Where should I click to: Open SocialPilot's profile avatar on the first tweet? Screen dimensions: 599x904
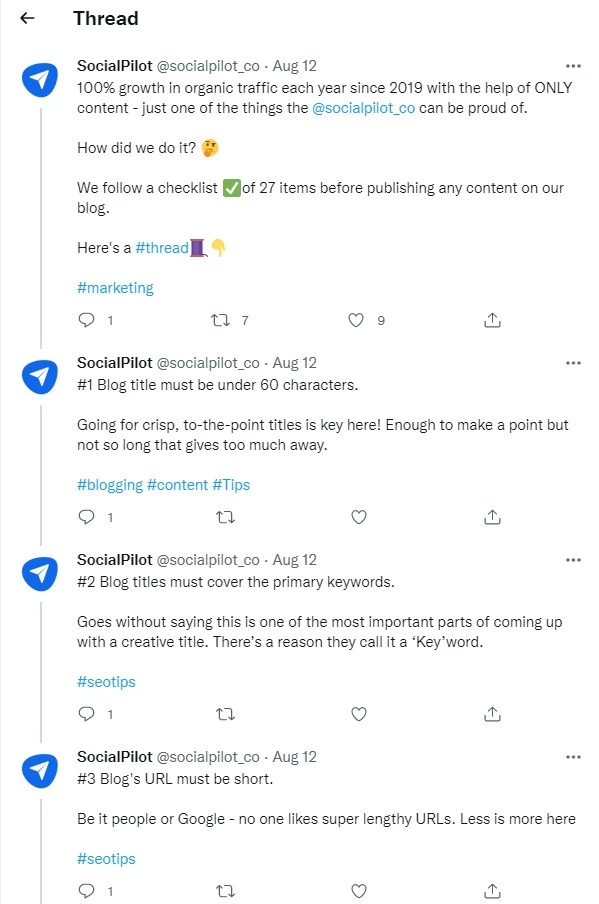[39, 79]
